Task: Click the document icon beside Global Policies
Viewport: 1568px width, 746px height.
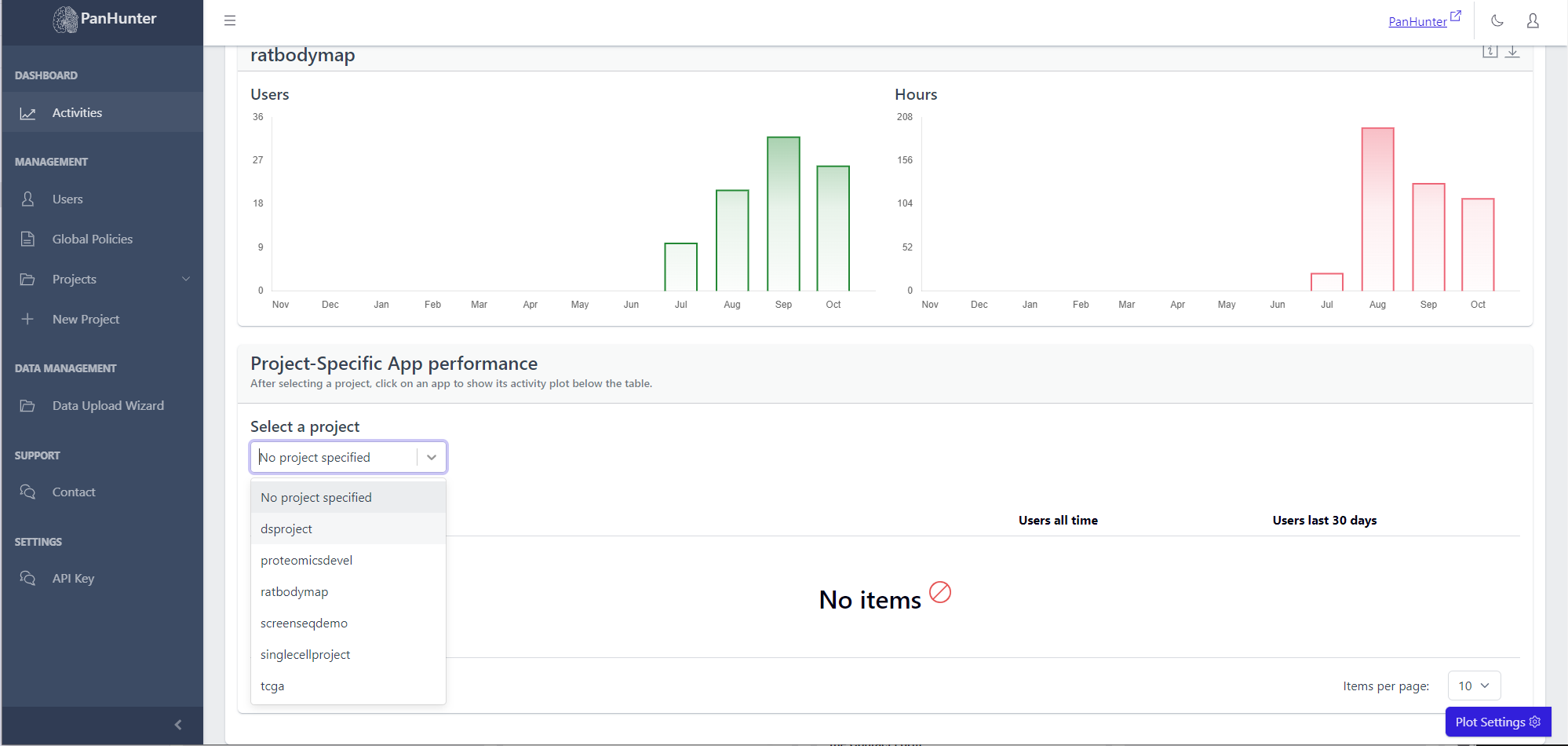Action: pyautogui.click(x=27, y=239)
